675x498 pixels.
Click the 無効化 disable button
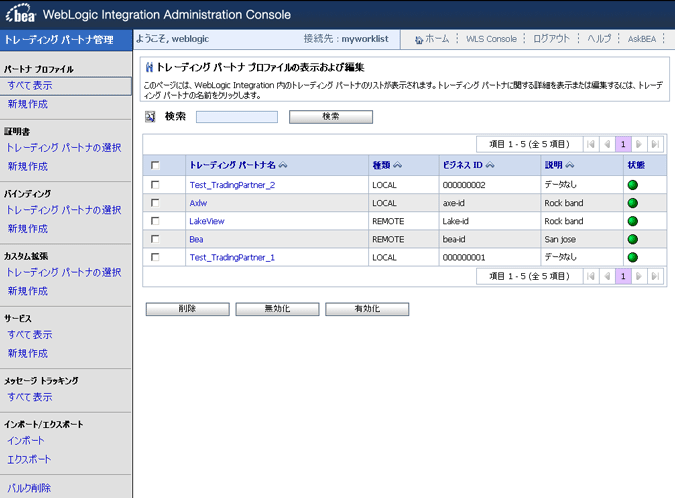(x=277, y=309)
